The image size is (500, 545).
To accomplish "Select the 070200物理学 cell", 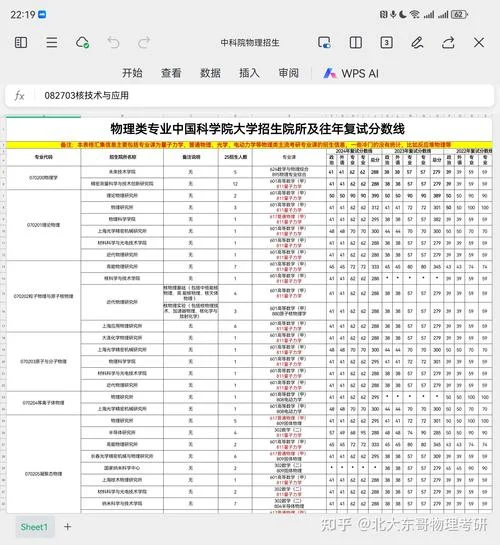I will 43,178.
